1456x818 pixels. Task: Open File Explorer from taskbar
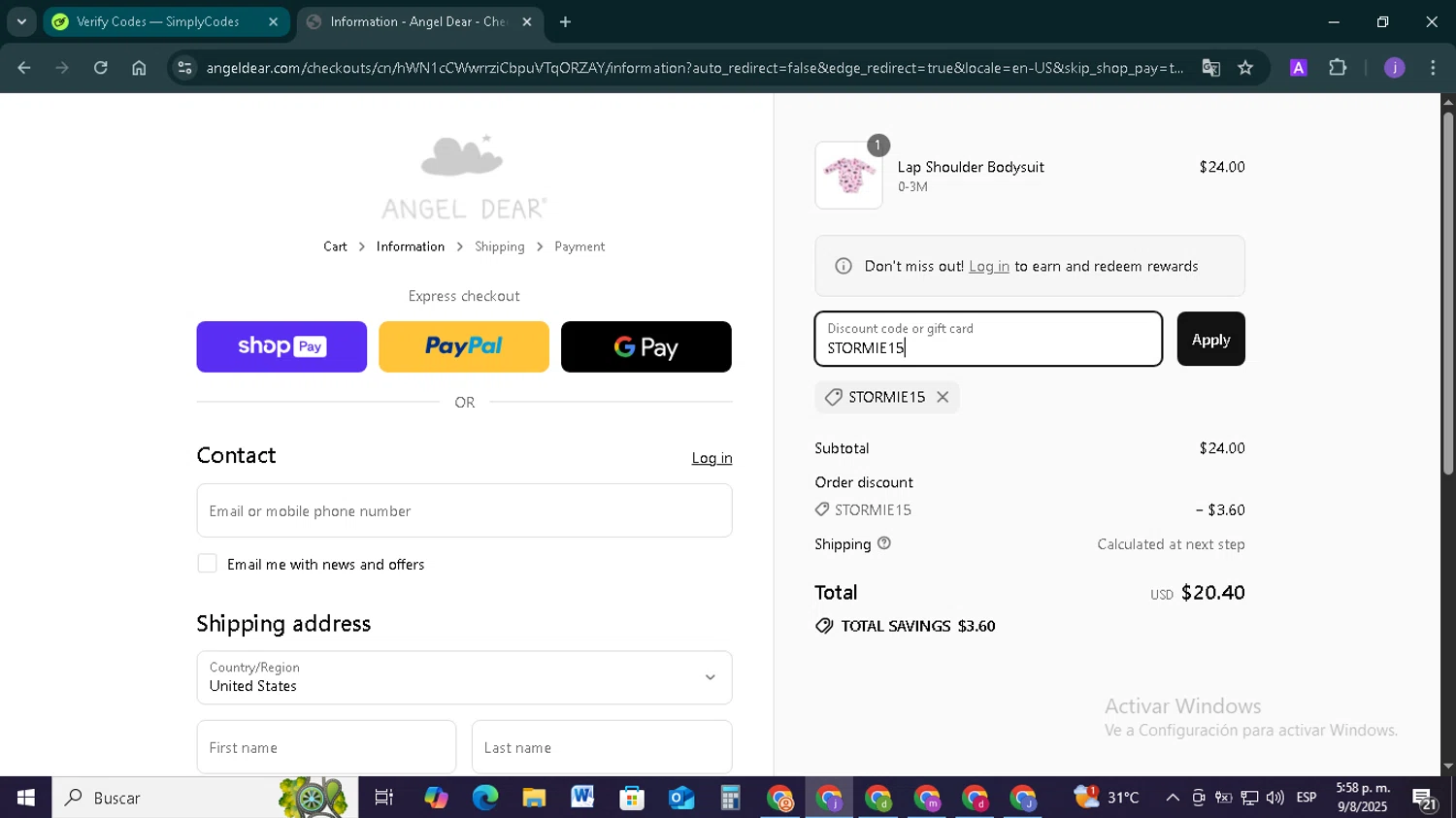[x=534, y=798]
